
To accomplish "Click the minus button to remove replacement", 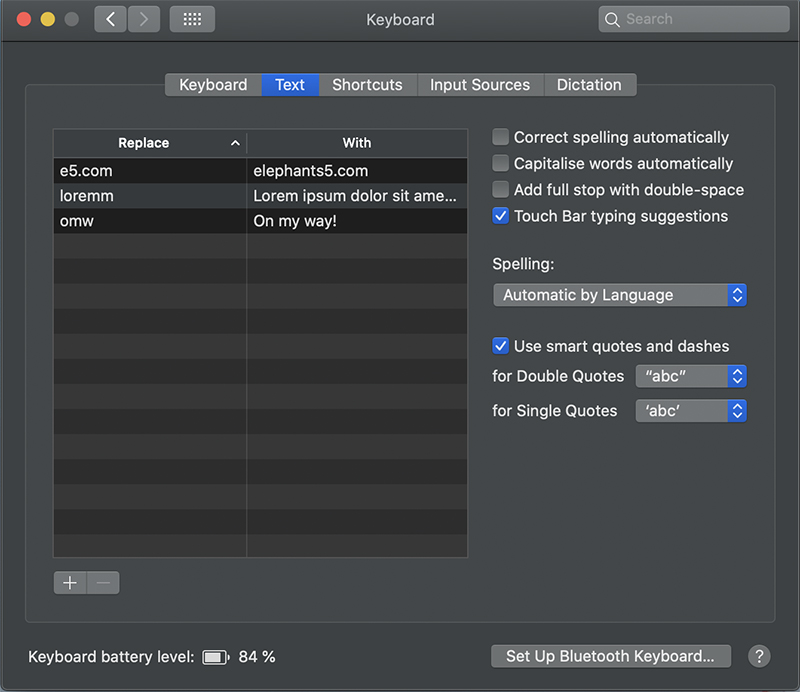I will (x=103, y=583).
